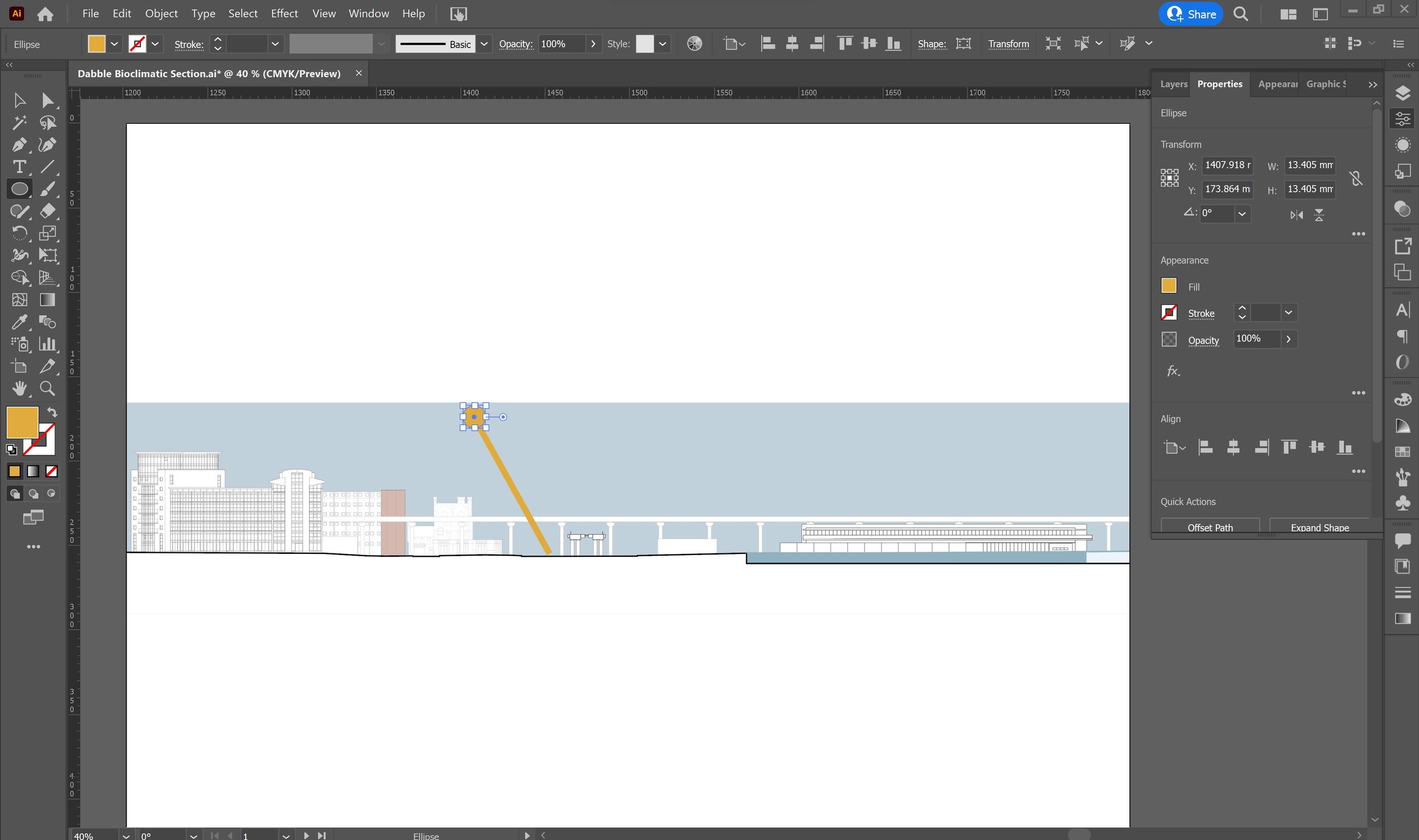Open the Comments panel speech bubble icon
The image size is (1419, 840).
point(1403,540)
